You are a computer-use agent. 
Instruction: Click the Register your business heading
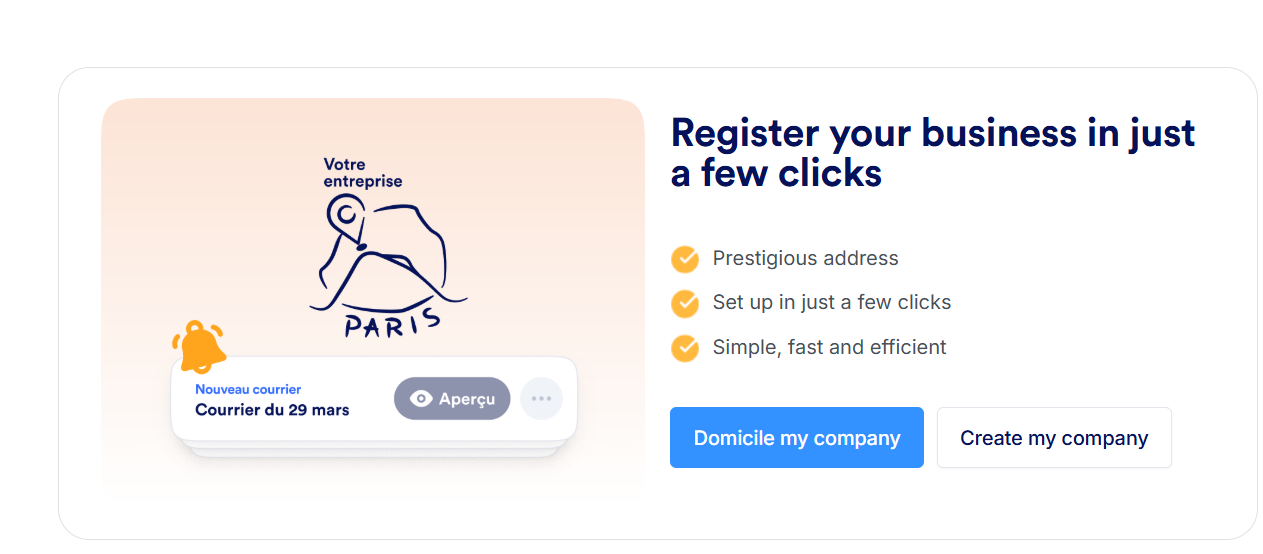[932, 153]
